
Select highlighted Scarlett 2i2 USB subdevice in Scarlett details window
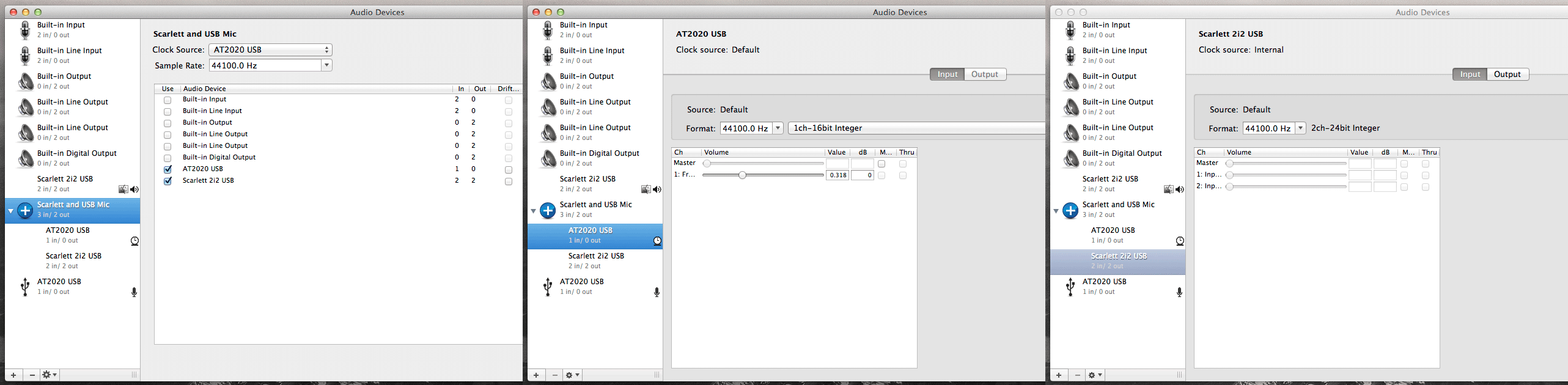(1117, 262)
